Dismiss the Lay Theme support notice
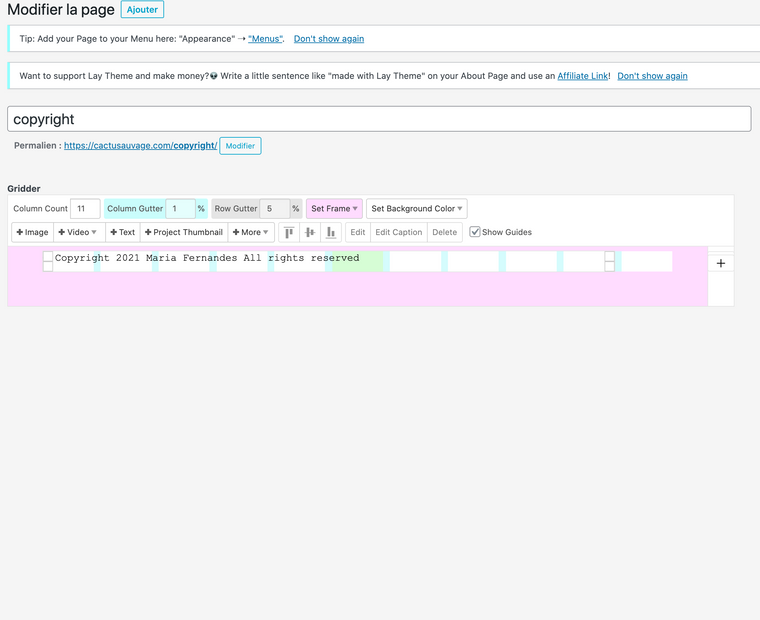This screenshot has width=760, height=620. pyautogui.click(x=652, y=76)
